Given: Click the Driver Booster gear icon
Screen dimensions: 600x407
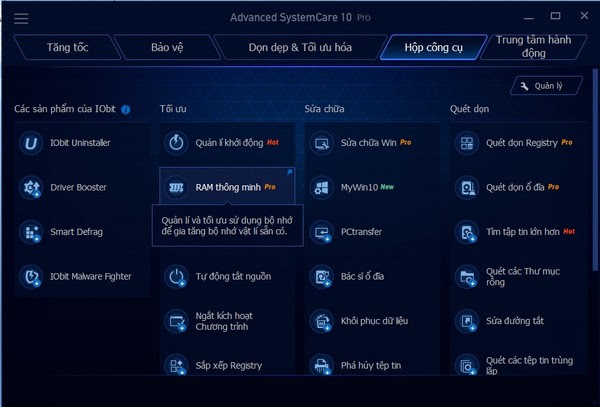Looking at the screenshot, I should [x=31, y=187].
